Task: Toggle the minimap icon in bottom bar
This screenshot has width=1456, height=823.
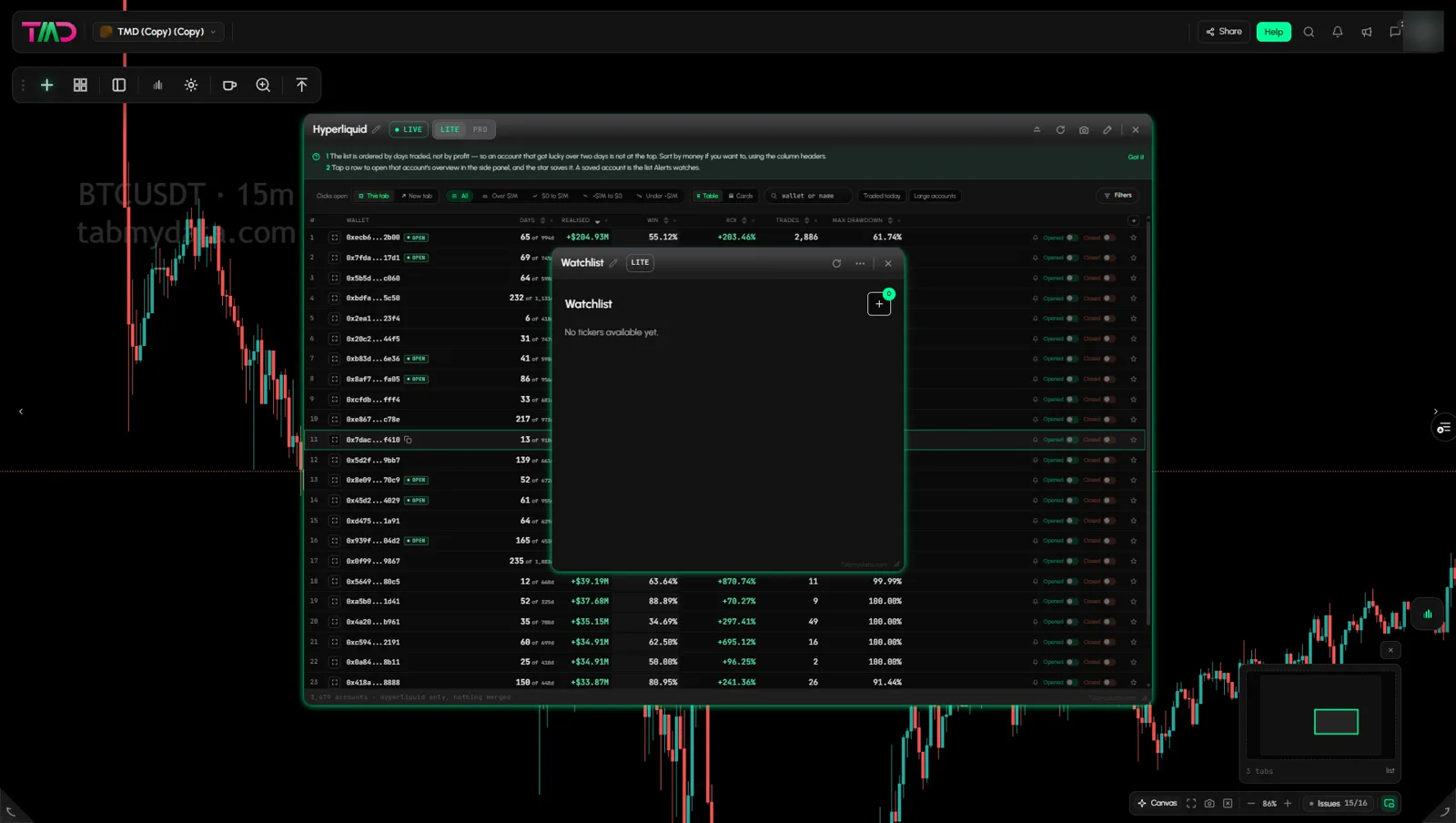Action: (x=1389, y=803)
